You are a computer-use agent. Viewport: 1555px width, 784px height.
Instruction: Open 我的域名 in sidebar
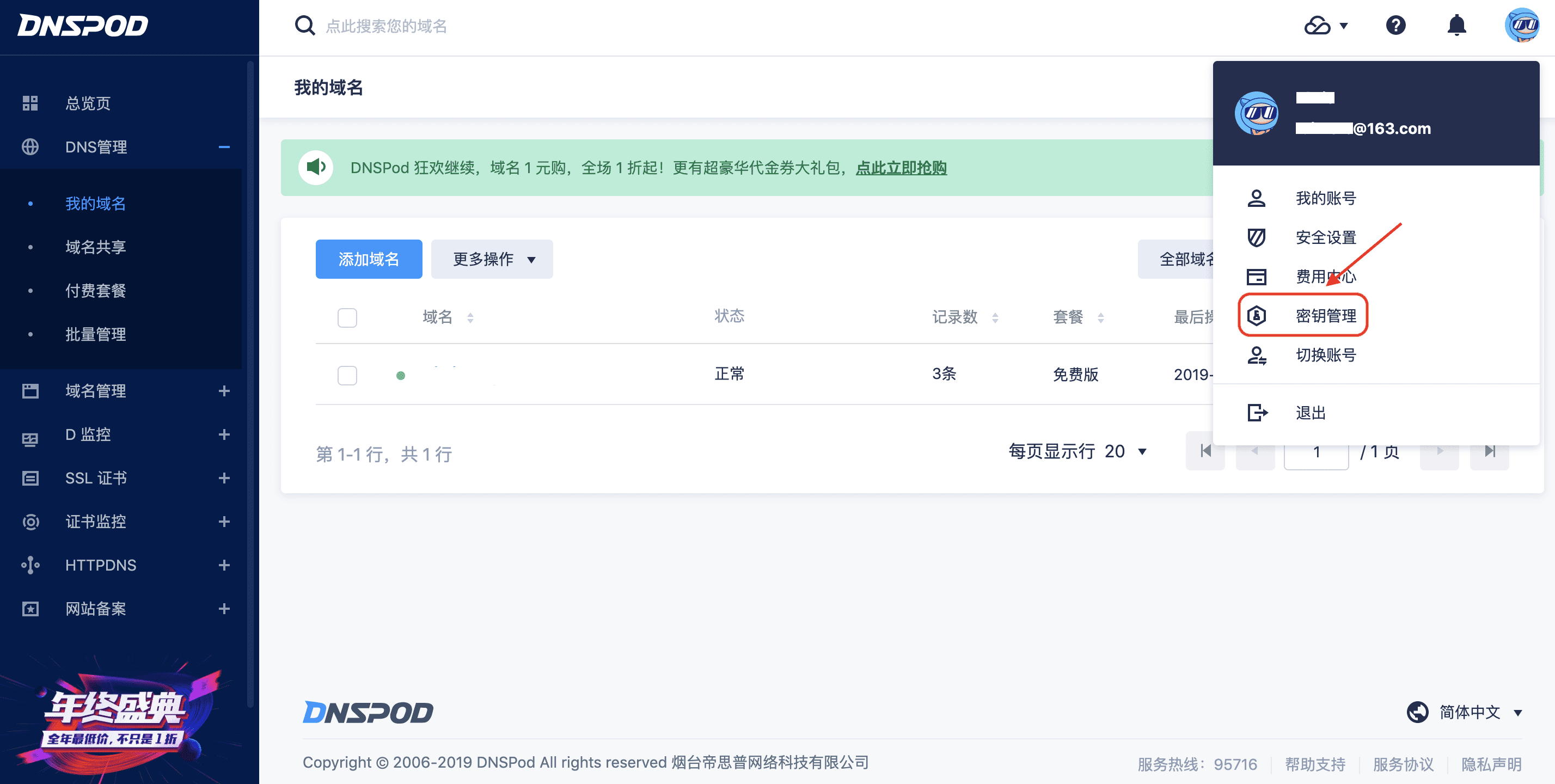[95, 204]
